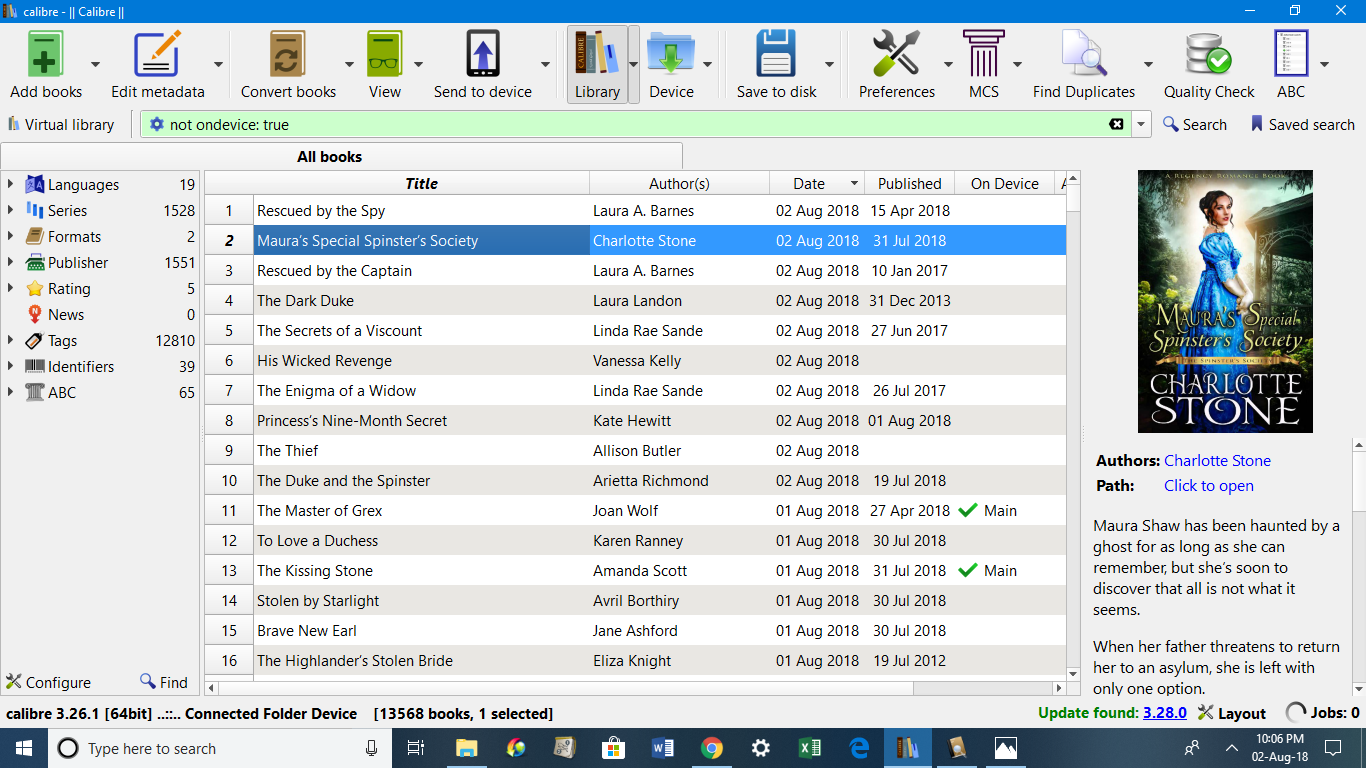The height and width of the screenshot is (768, 1366).
Task: Expand the Rating category
Action: coord(10,289)
